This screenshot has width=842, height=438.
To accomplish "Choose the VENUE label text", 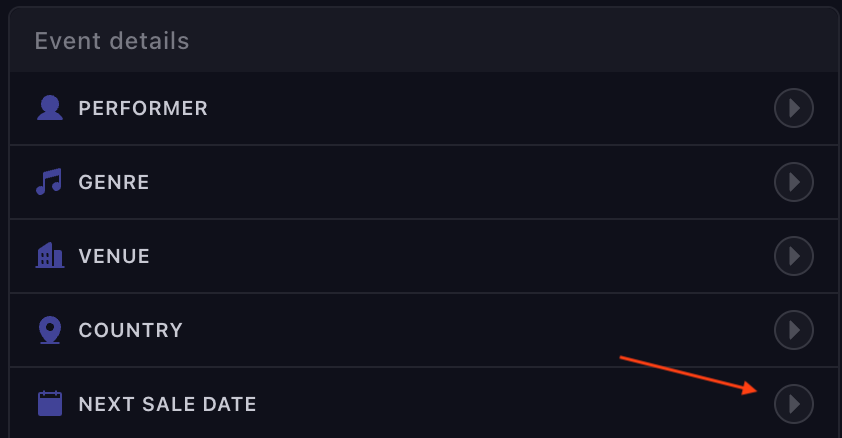I will pyautogui.click(x=114, y=256).
